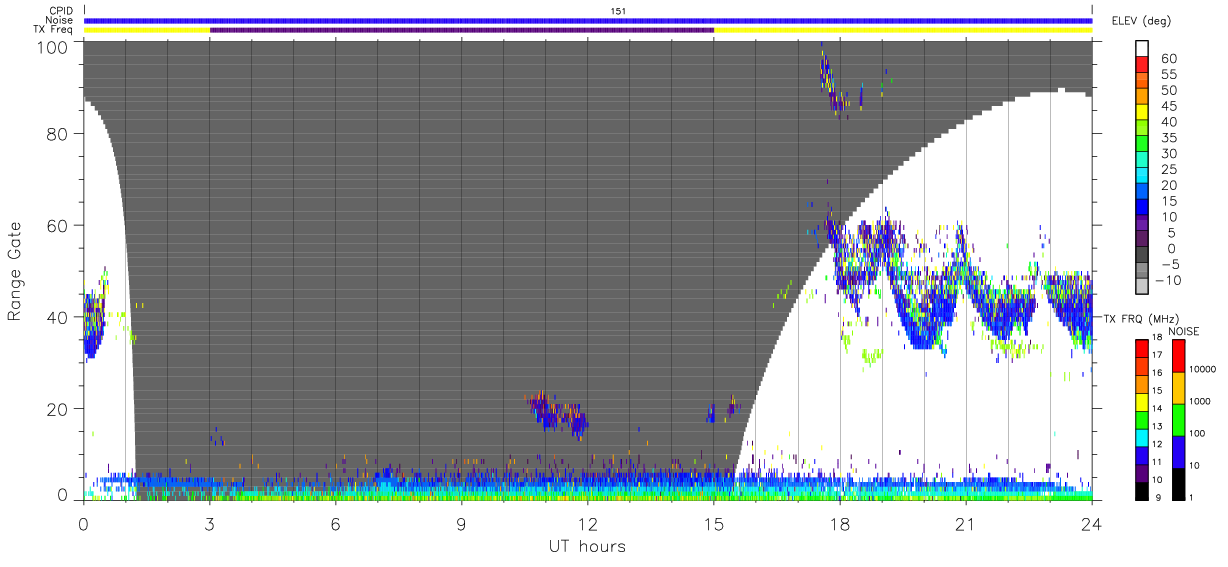Click the Range Gate axis title
Screen dimensions: 1228x567
coord(16,272)
